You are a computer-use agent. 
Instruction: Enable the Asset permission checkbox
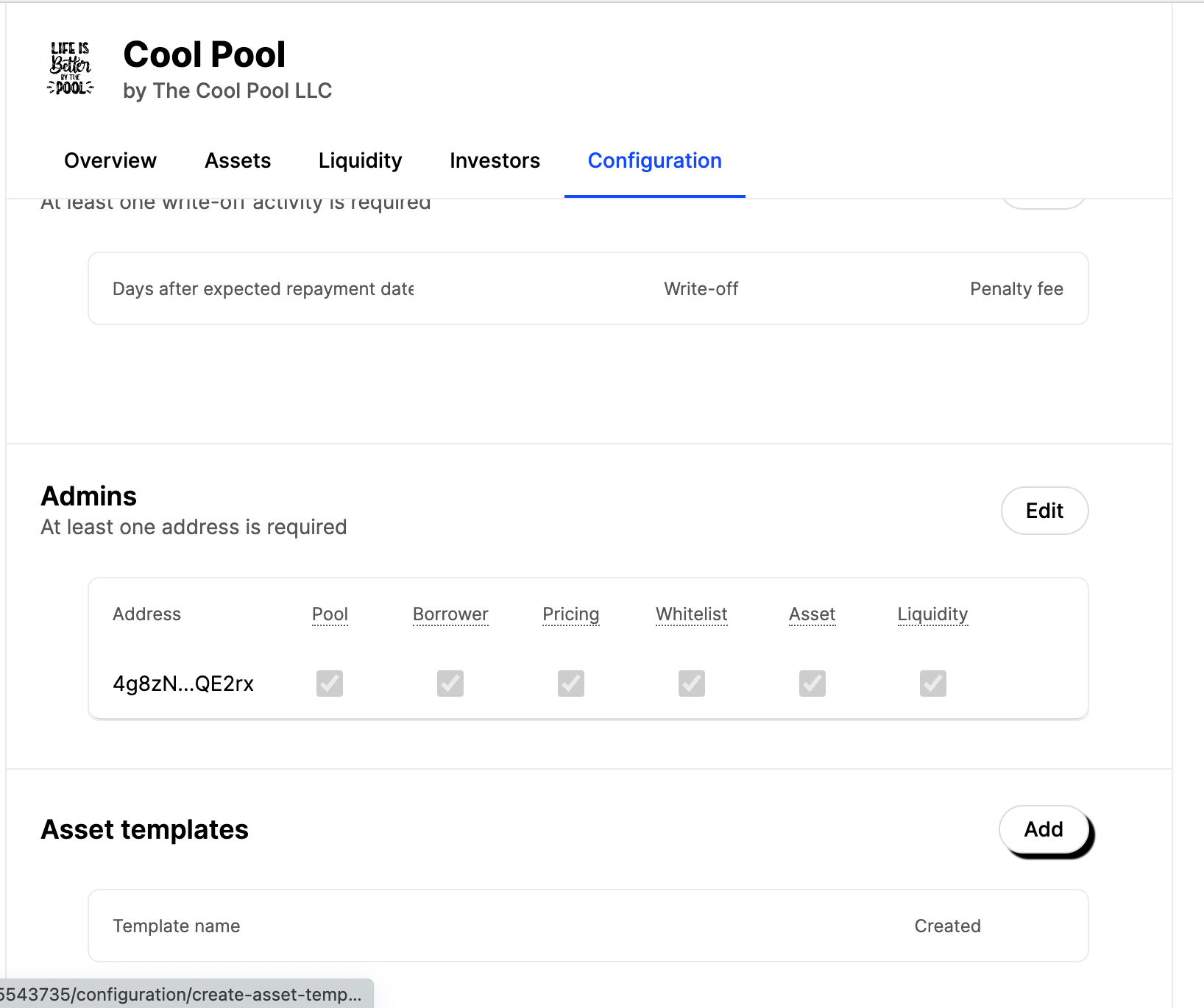coord(812,683)
